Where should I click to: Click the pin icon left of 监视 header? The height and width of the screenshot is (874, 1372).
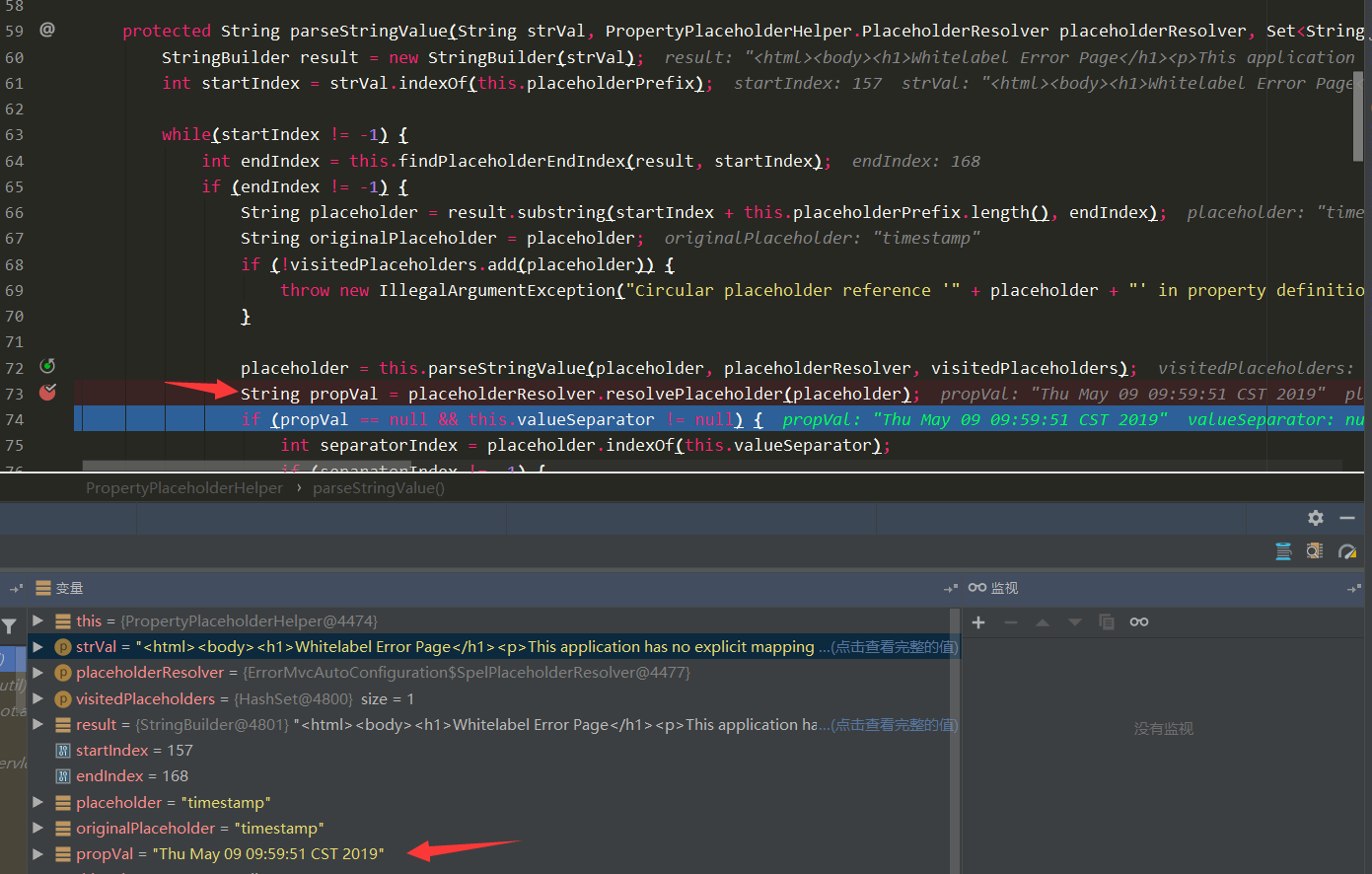(951, 588)
